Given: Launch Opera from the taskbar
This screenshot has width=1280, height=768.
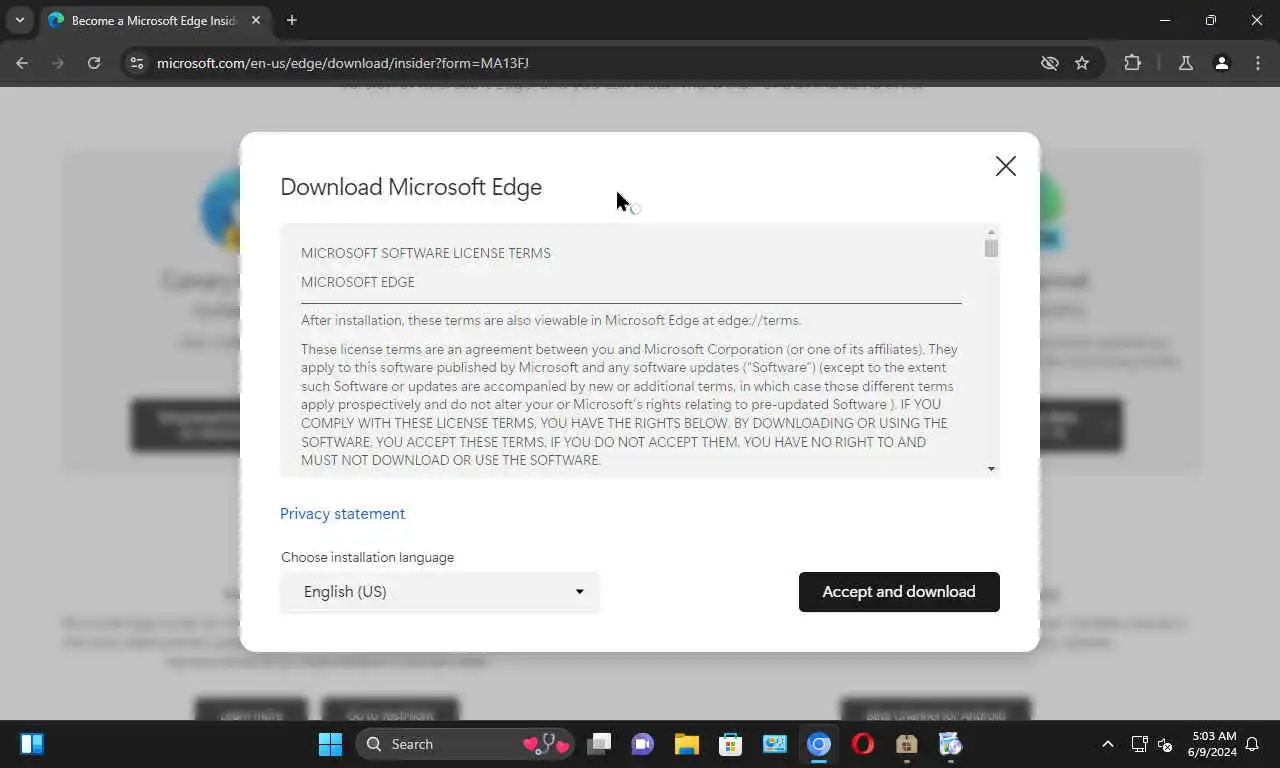Looking at the screenshot, I should 863,744.
